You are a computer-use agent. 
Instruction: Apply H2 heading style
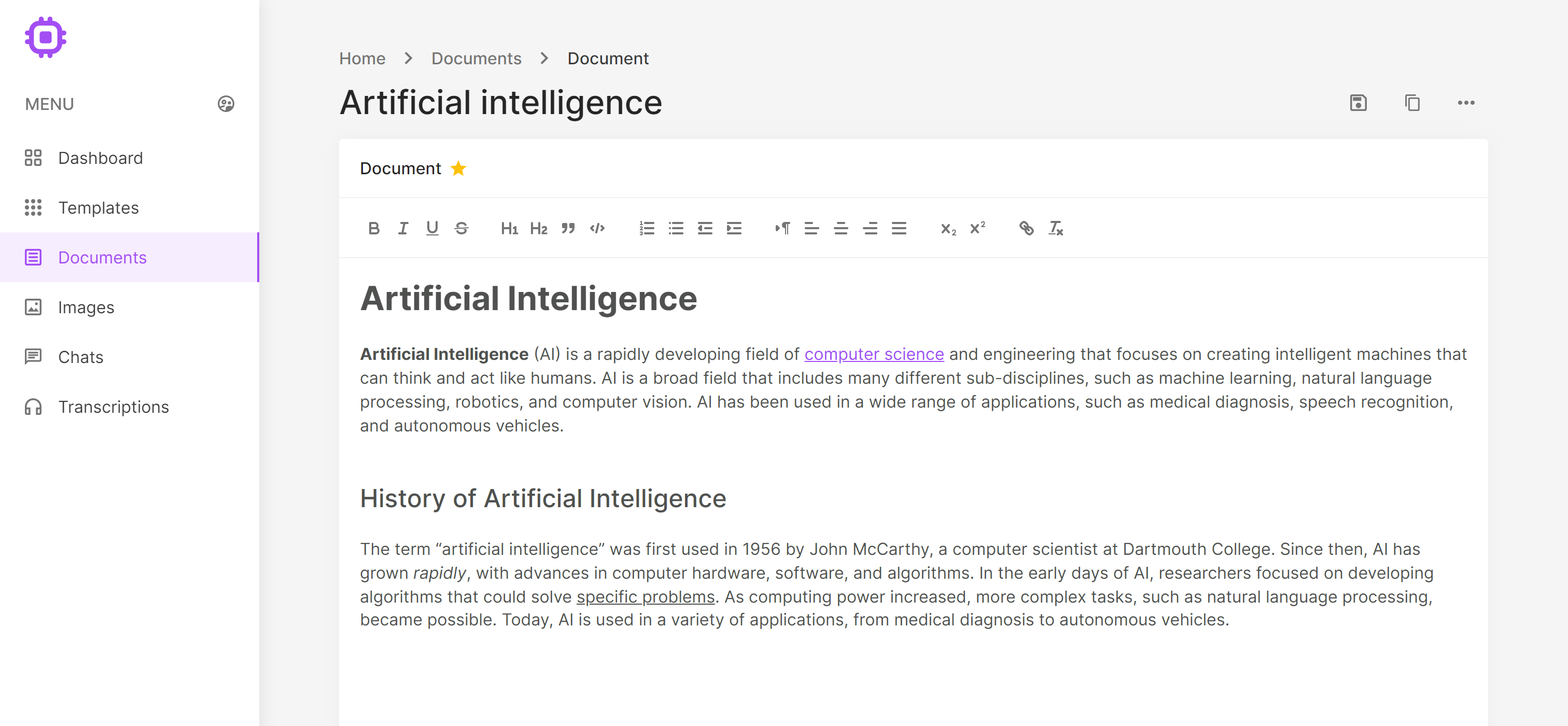tap(538, 228)
